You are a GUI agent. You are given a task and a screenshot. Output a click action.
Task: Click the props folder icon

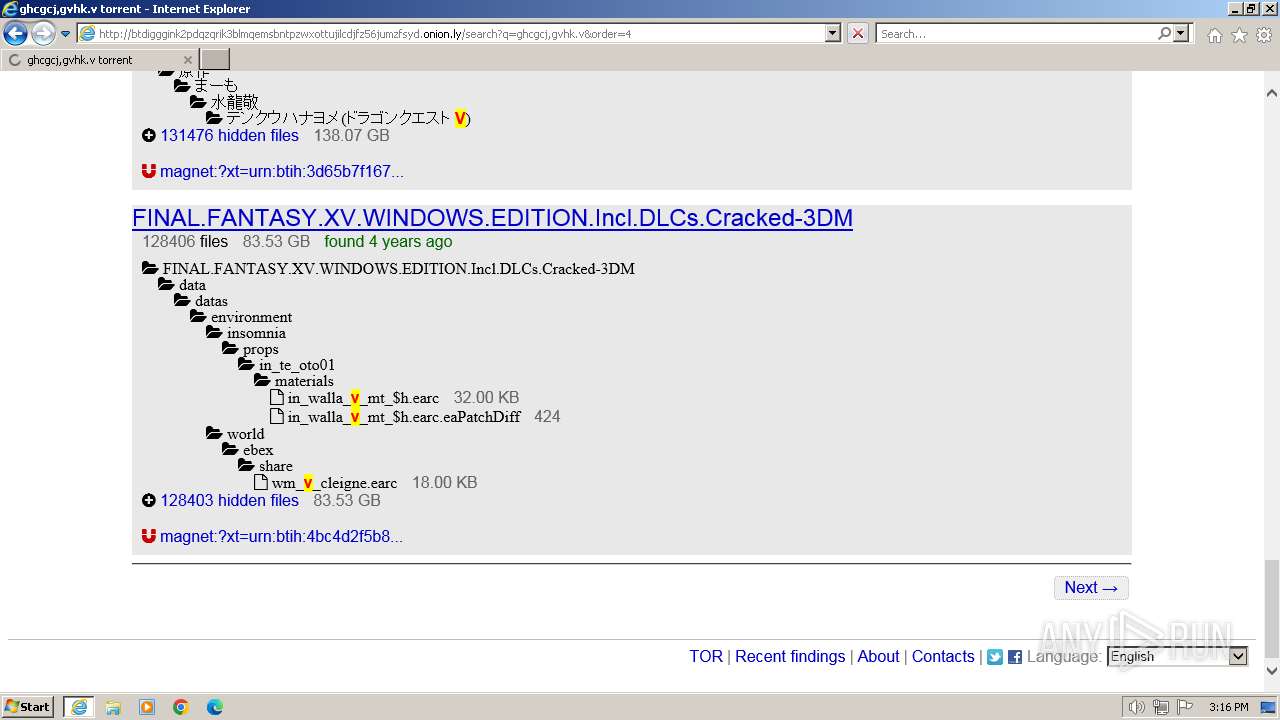click(x=230, y=348)
